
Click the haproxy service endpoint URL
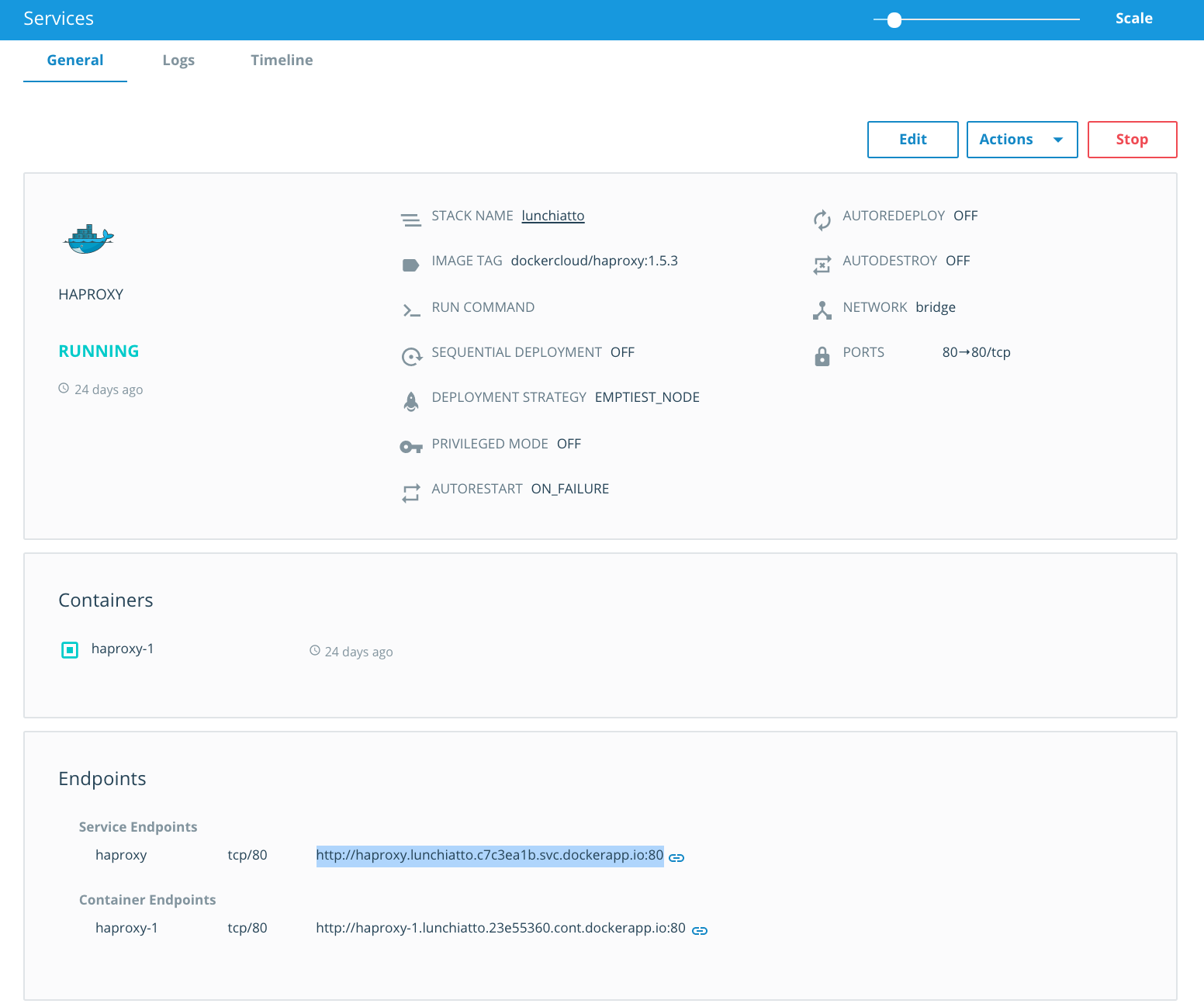click(x=490, y=856)
